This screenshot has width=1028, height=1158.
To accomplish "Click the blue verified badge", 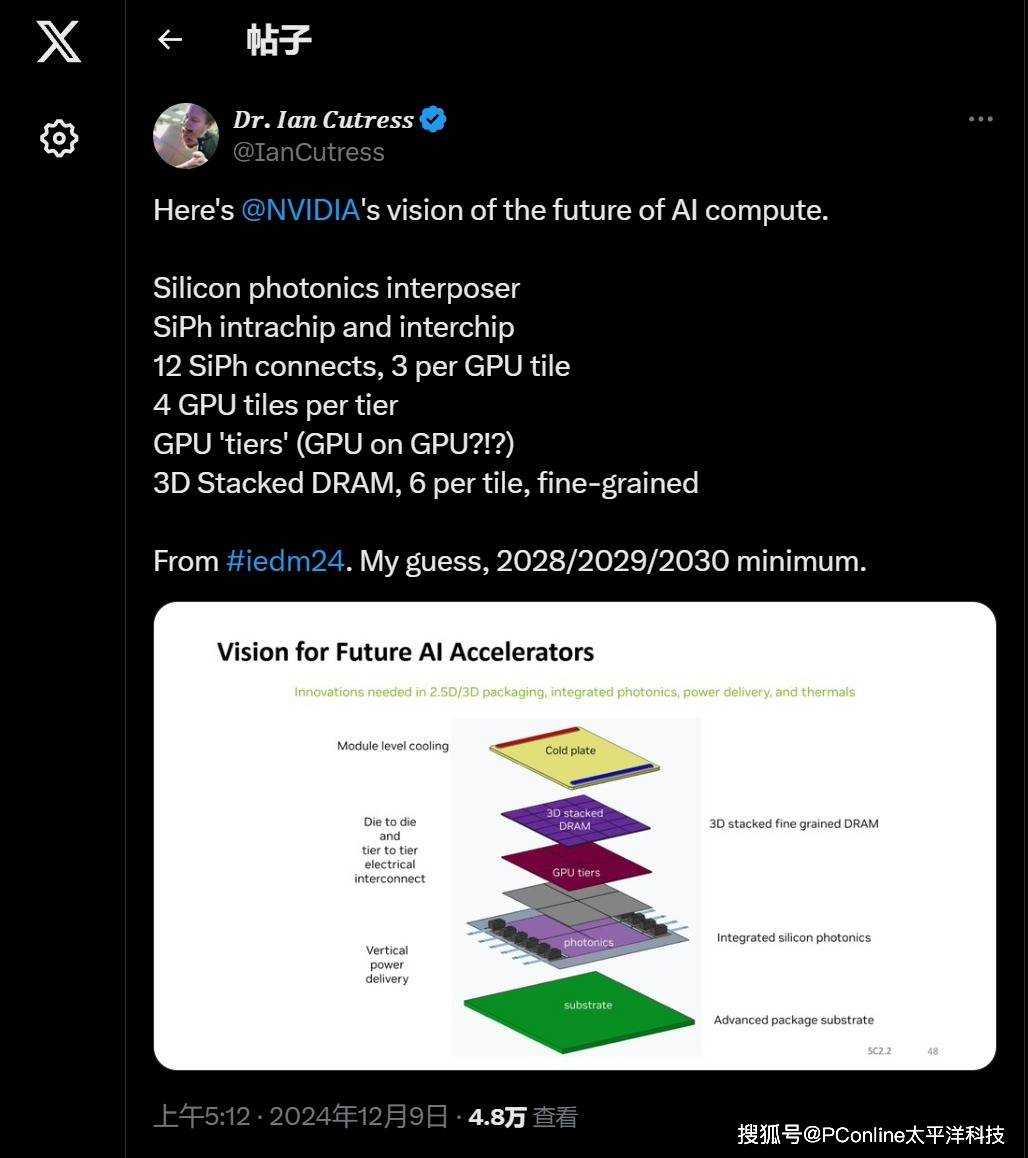I will [433, 120].
